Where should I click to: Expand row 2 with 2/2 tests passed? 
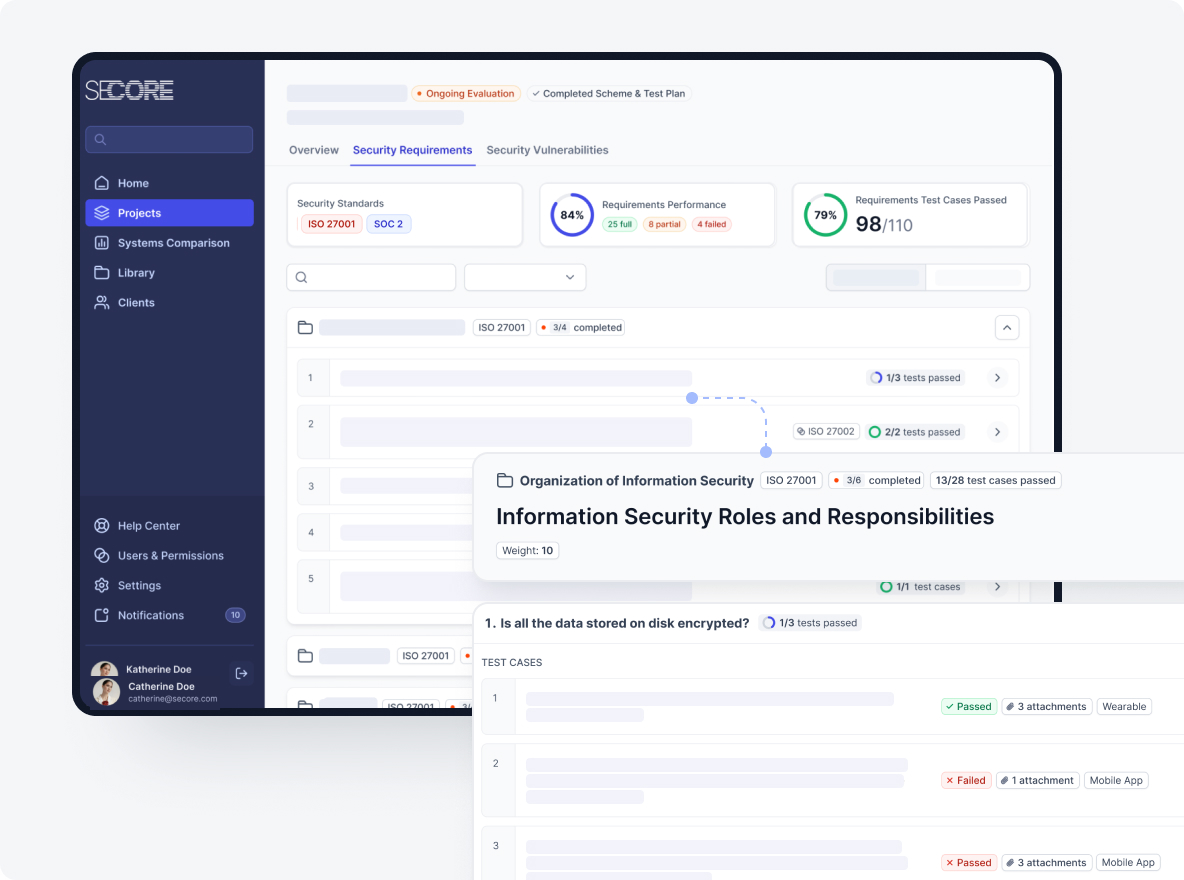[997, 432]
